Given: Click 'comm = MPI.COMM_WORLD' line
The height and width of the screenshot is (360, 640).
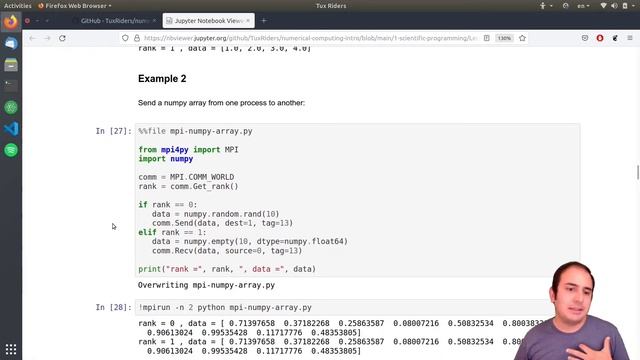Looking at the screenshot, I should point(186,177).
